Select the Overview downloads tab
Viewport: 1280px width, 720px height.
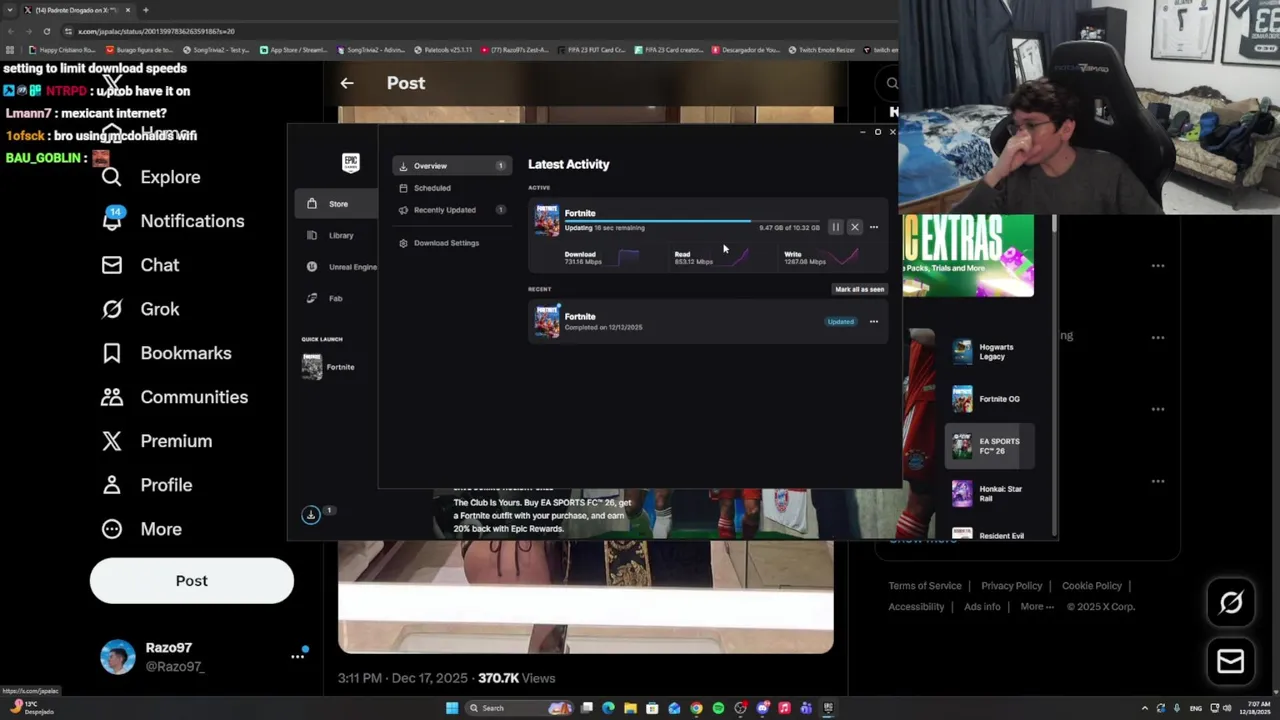click(452, 166)
